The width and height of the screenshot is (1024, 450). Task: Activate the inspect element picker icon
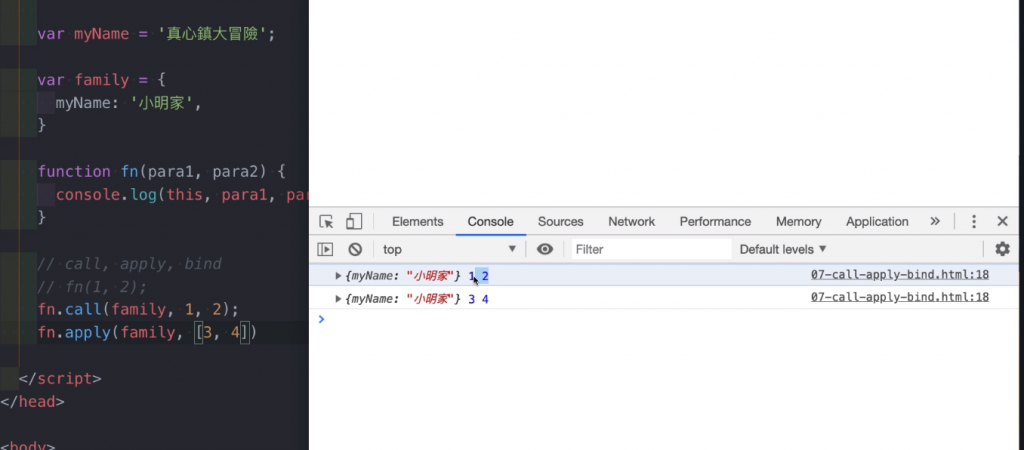[x=327, y=221]
